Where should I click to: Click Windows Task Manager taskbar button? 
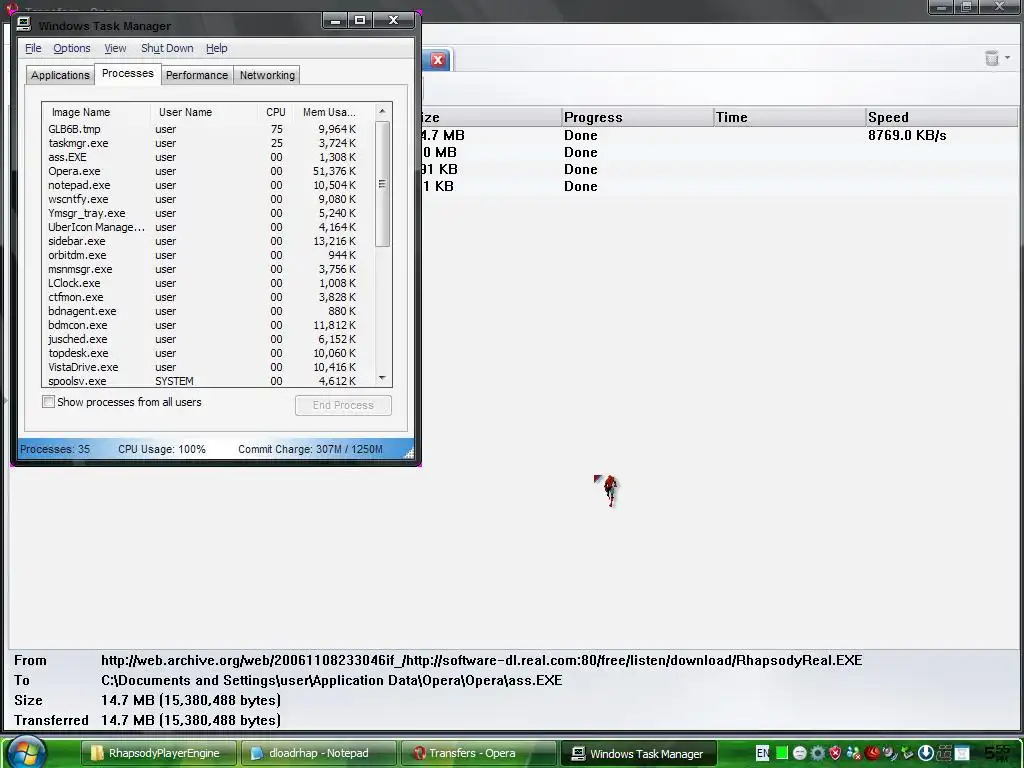[x=639, y=753]
